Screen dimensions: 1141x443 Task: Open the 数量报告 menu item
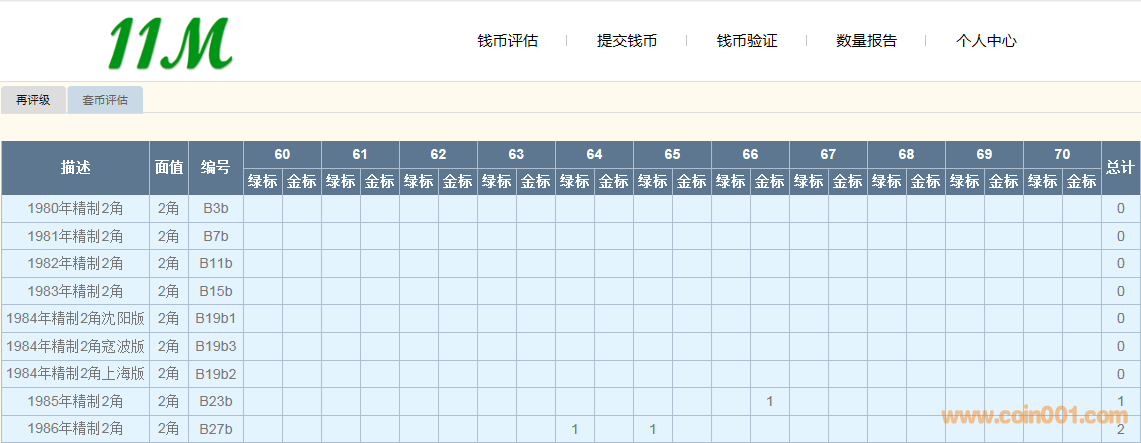tap(867, 41)
